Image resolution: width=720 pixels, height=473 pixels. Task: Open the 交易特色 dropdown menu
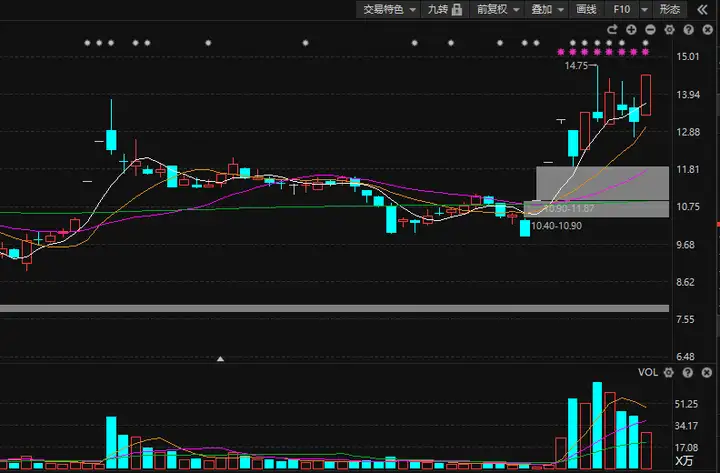coord(388,9)
